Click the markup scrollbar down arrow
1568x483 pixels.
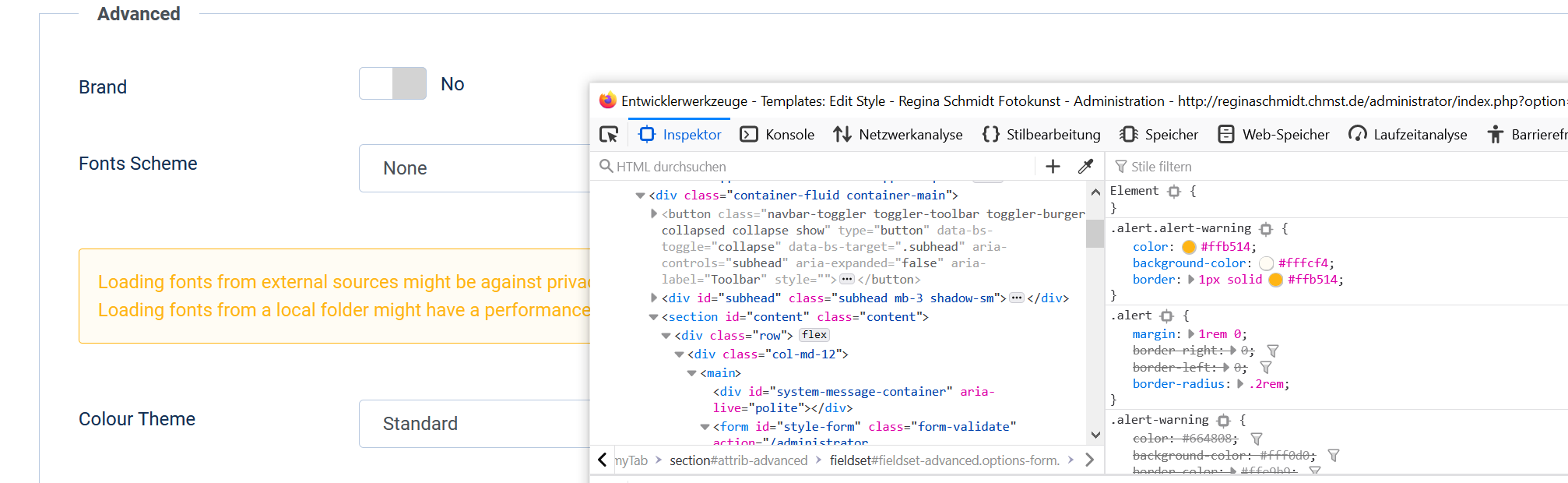point(1095,435)
